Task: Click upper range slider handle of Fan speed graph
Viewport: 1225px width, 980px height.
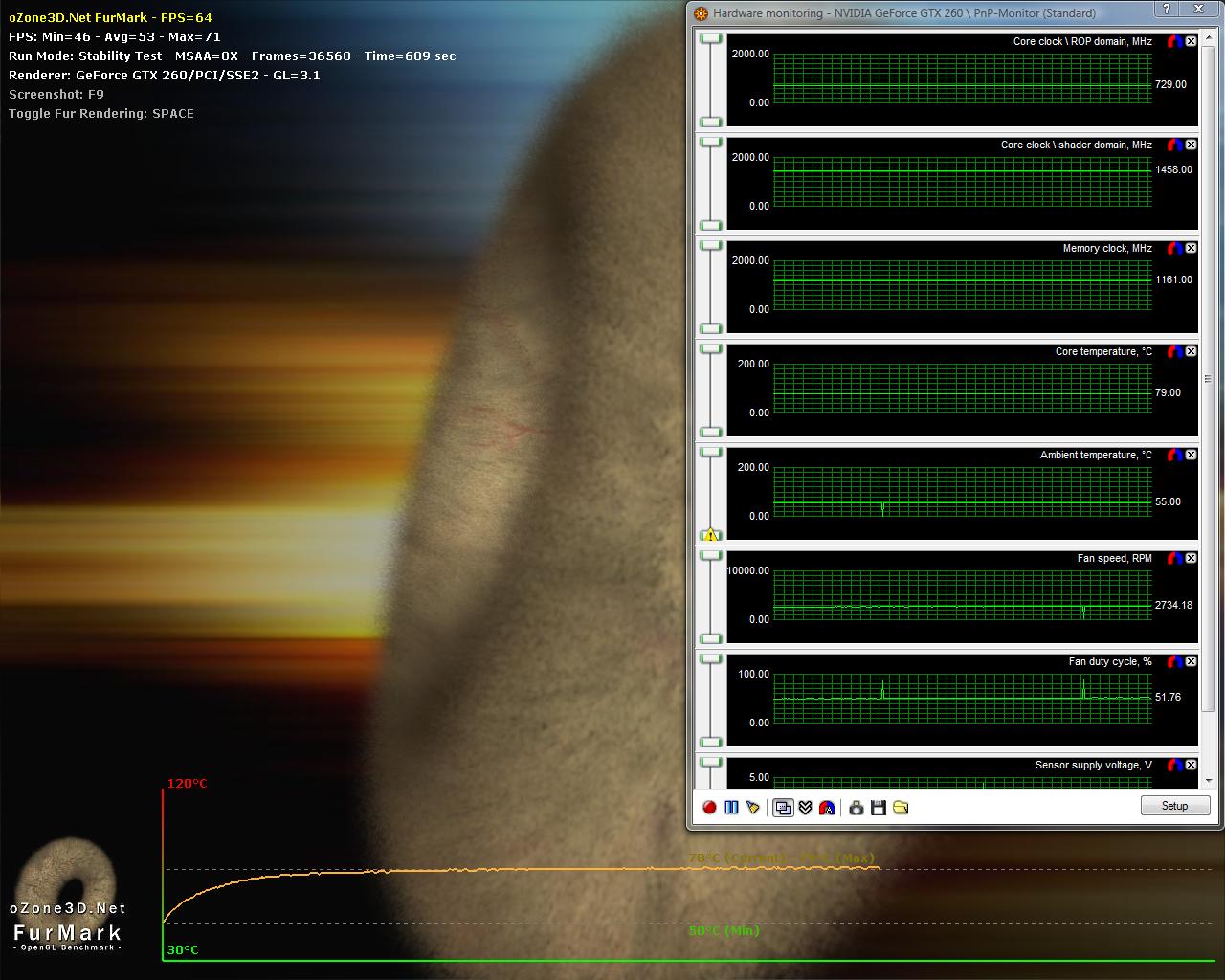Action: 710,555
